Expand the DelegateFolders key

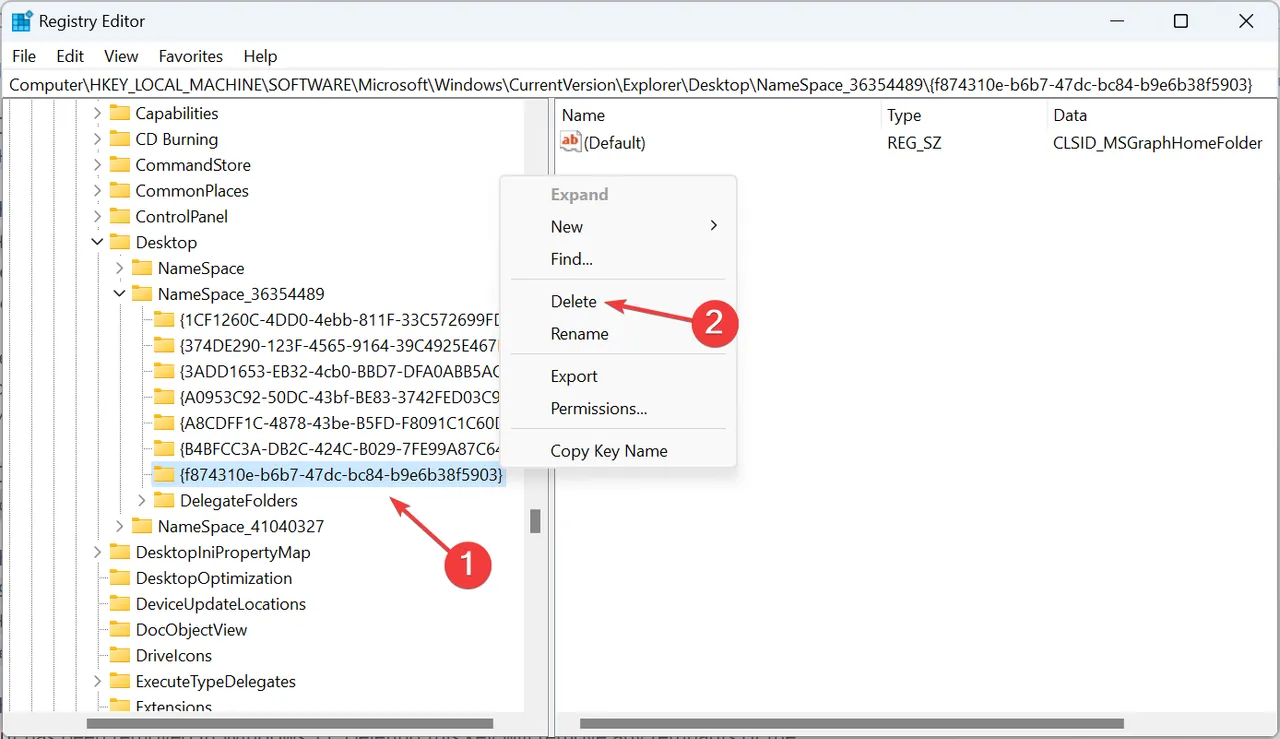click(x=141, y=500)
